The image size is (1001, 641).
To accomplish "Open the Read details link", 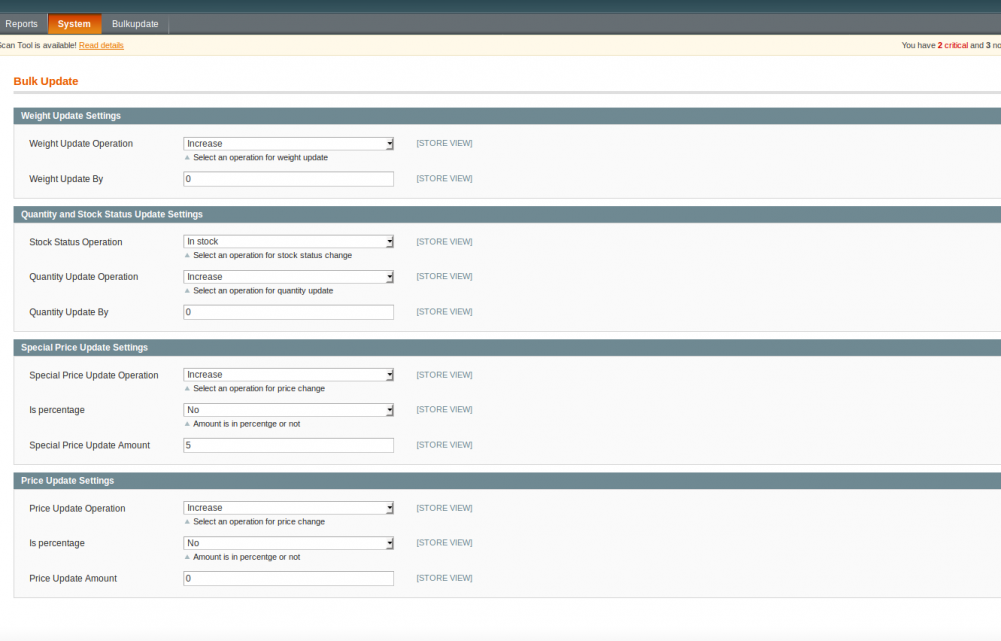I will (101, 45).
